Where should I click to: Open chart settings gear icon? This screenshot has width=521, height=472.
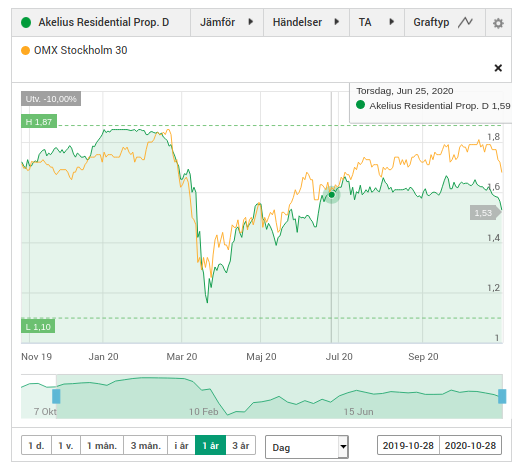click(498, 23)
